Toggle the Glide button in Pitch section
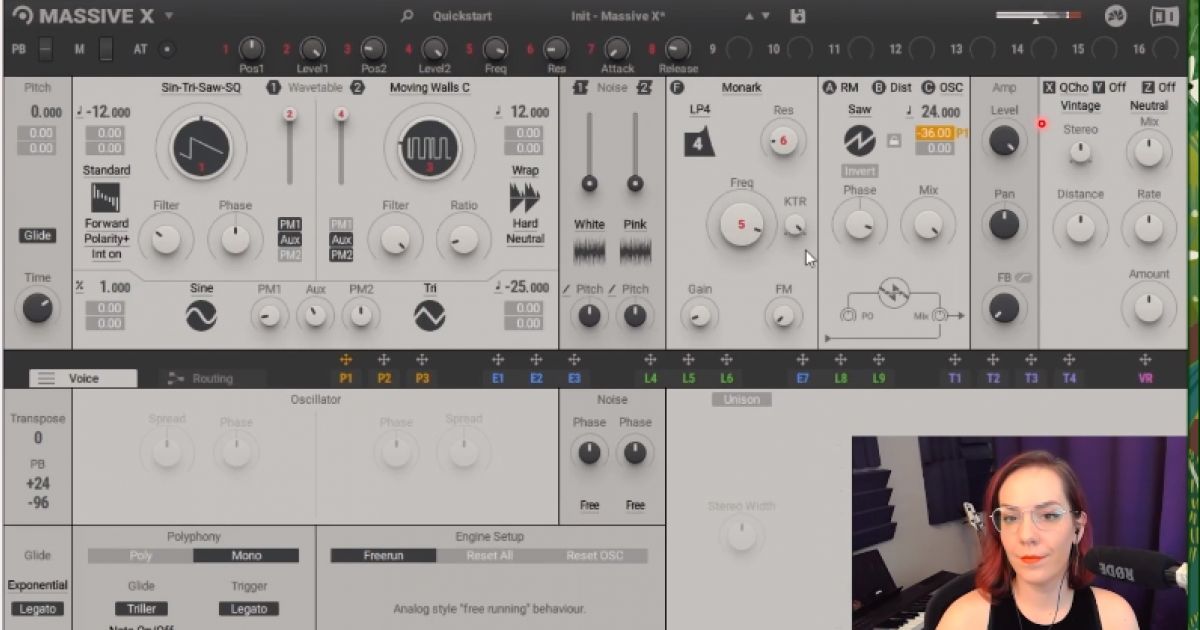This screenshot has height=630, width=1200. pos(37,236)
